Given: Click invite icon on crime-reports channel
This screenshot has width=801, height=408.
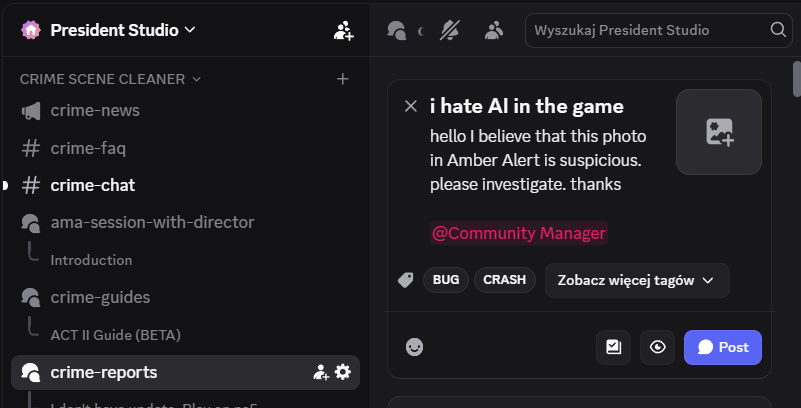Looking at the screenshot, I should (320, 372).
